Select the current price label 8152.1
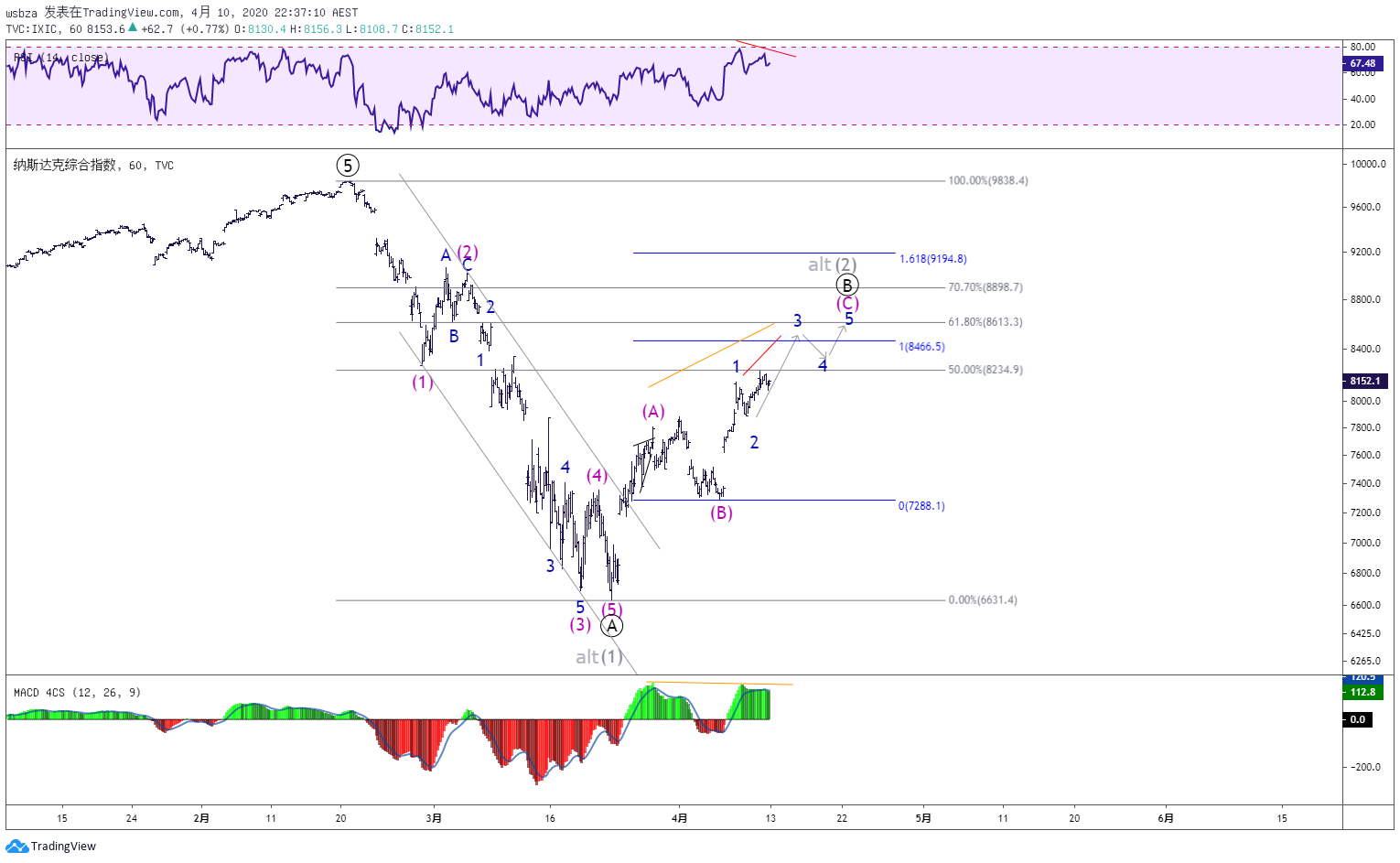 (x=1364, y=381)
